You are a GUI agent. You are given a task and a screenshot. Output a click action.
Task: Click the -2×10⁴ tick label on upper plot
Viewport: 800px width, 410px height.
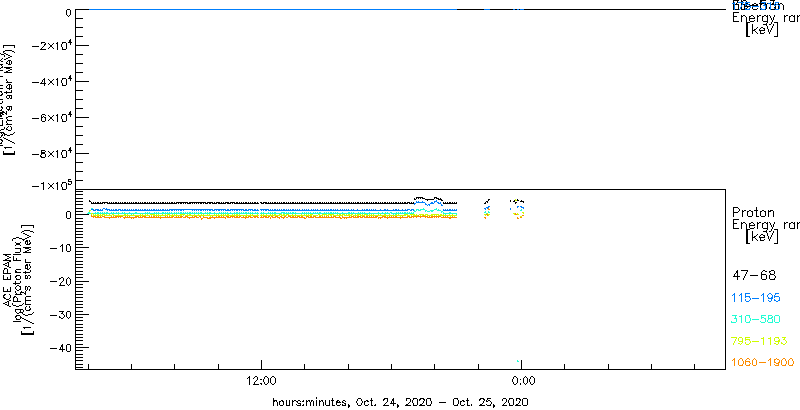51,46
